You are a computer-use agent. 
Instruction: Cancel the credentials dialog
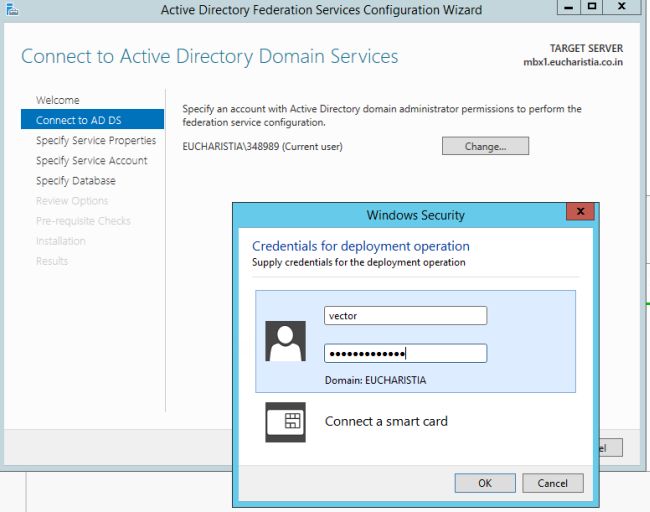click(x=552, y=483)
